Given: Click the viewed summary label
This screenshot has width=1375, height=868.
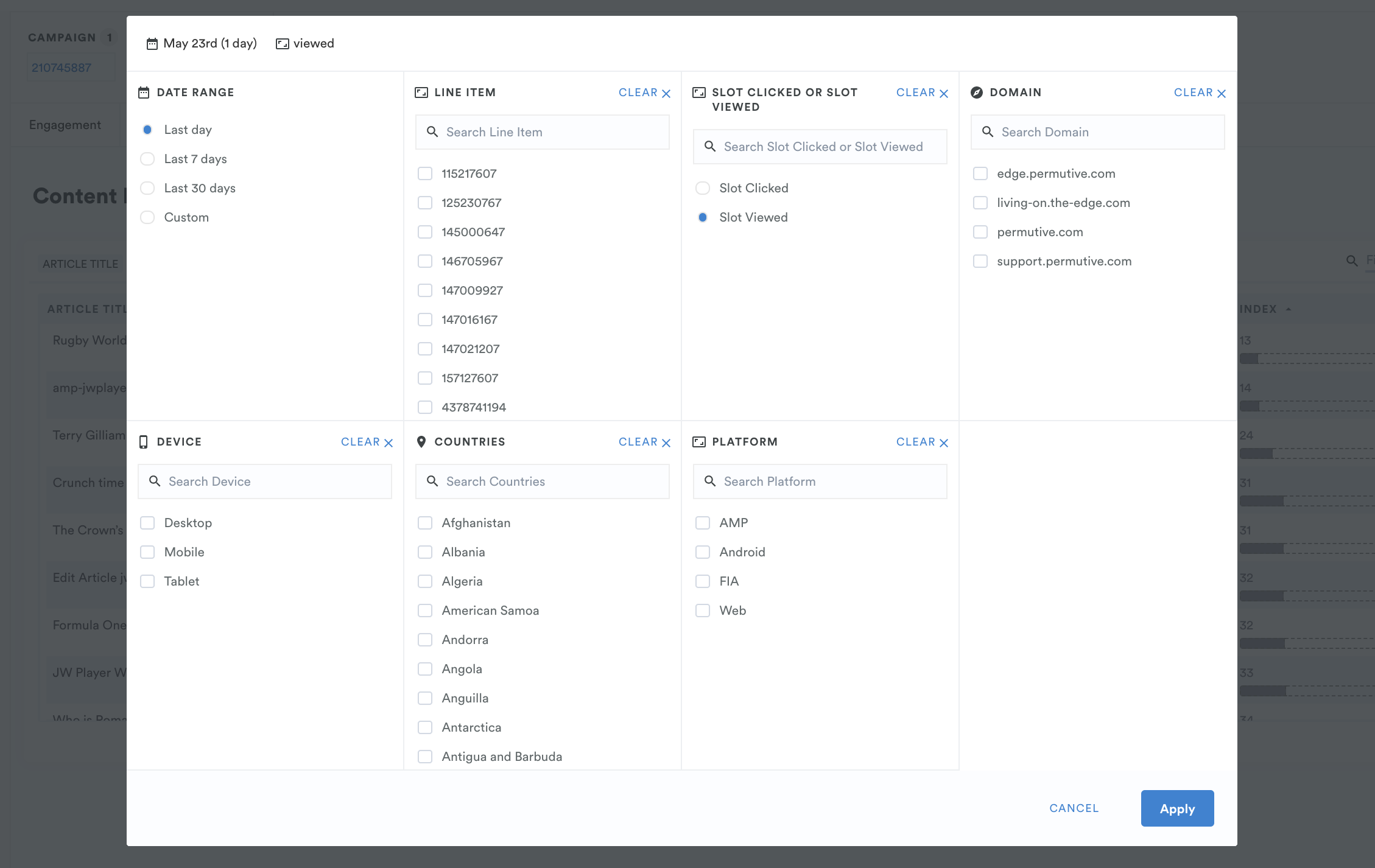Looking at the screenshot, I should click(314, 43).
